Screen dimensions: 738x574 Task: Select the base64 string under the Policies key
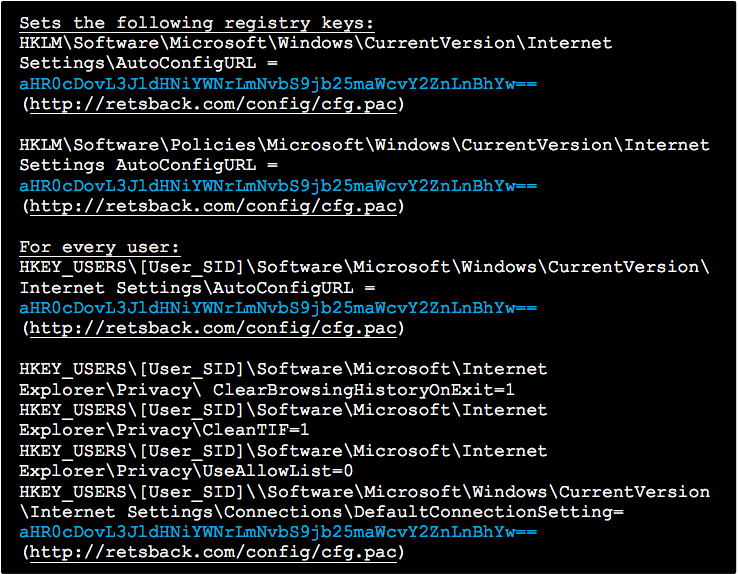pos(278,186)
